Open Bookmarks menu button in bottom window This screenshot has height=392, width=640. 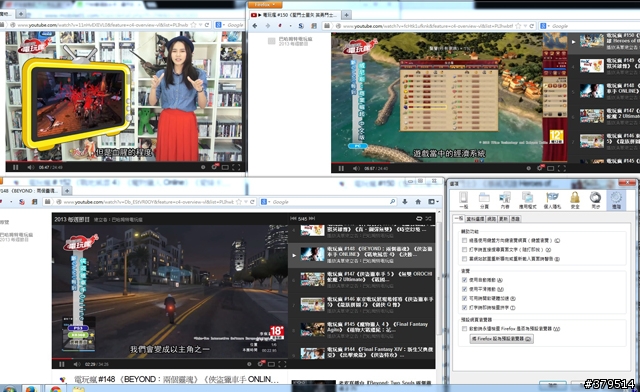coord(433,202)
